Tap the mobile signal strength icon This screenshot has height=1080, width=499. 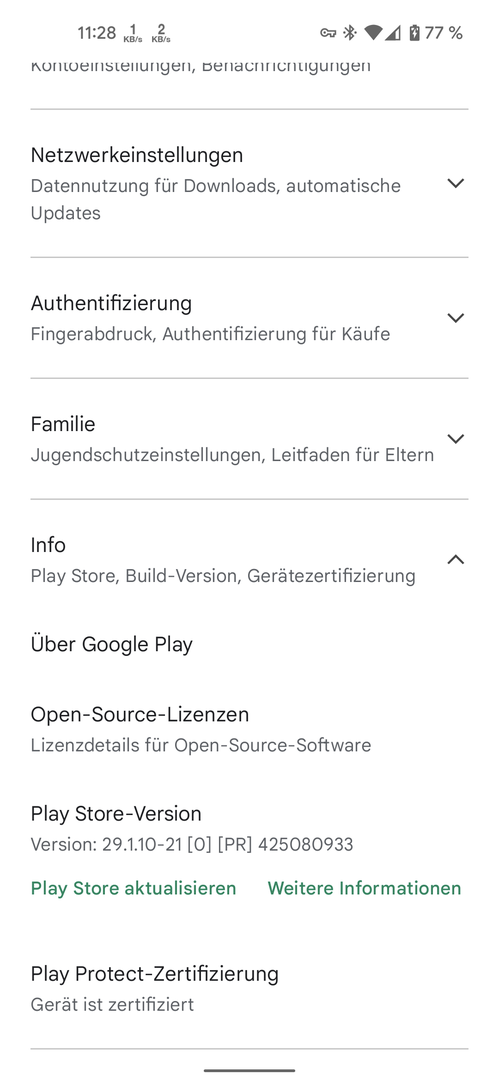[x=392, y=32]
